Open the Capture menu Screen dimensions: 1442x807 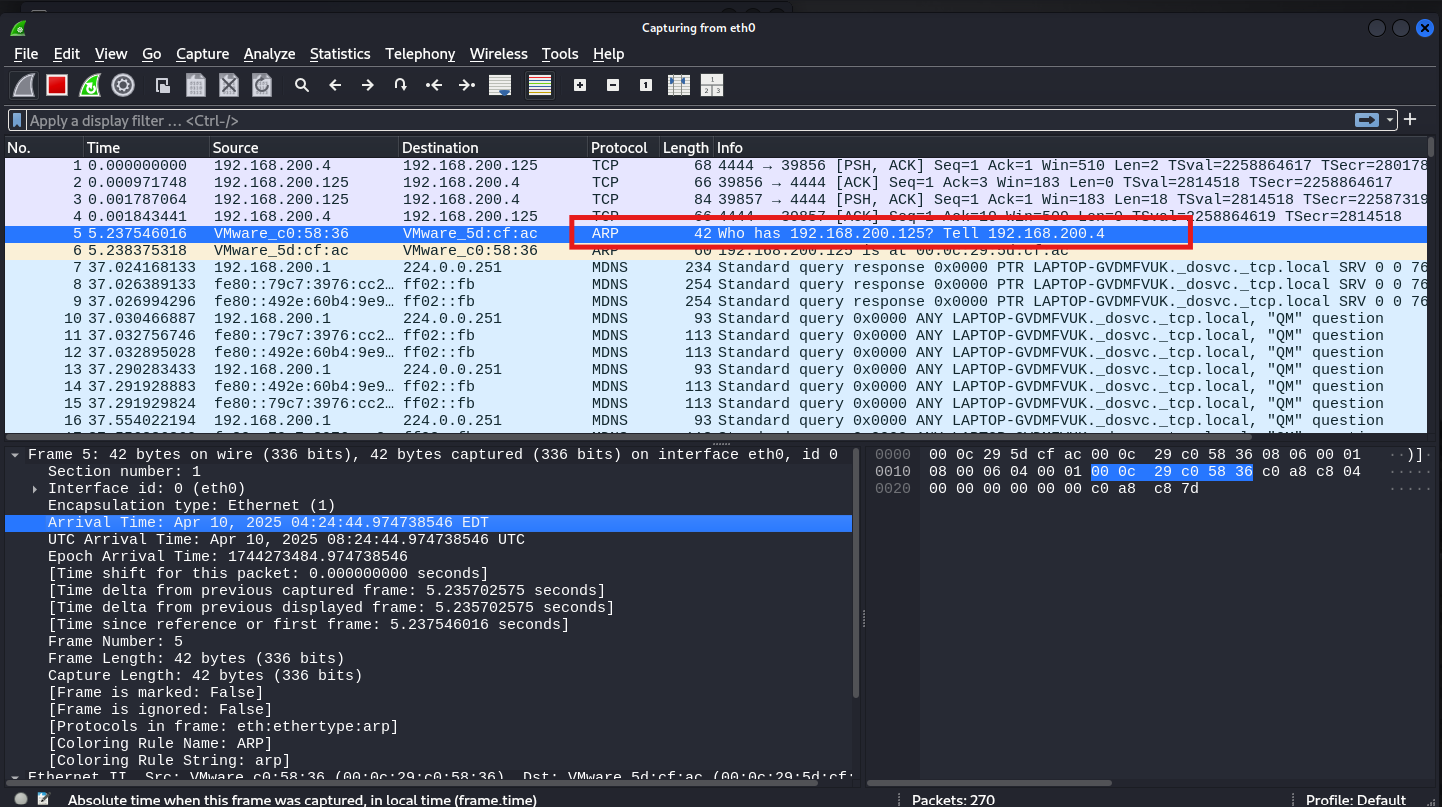[x=203, y=54]
